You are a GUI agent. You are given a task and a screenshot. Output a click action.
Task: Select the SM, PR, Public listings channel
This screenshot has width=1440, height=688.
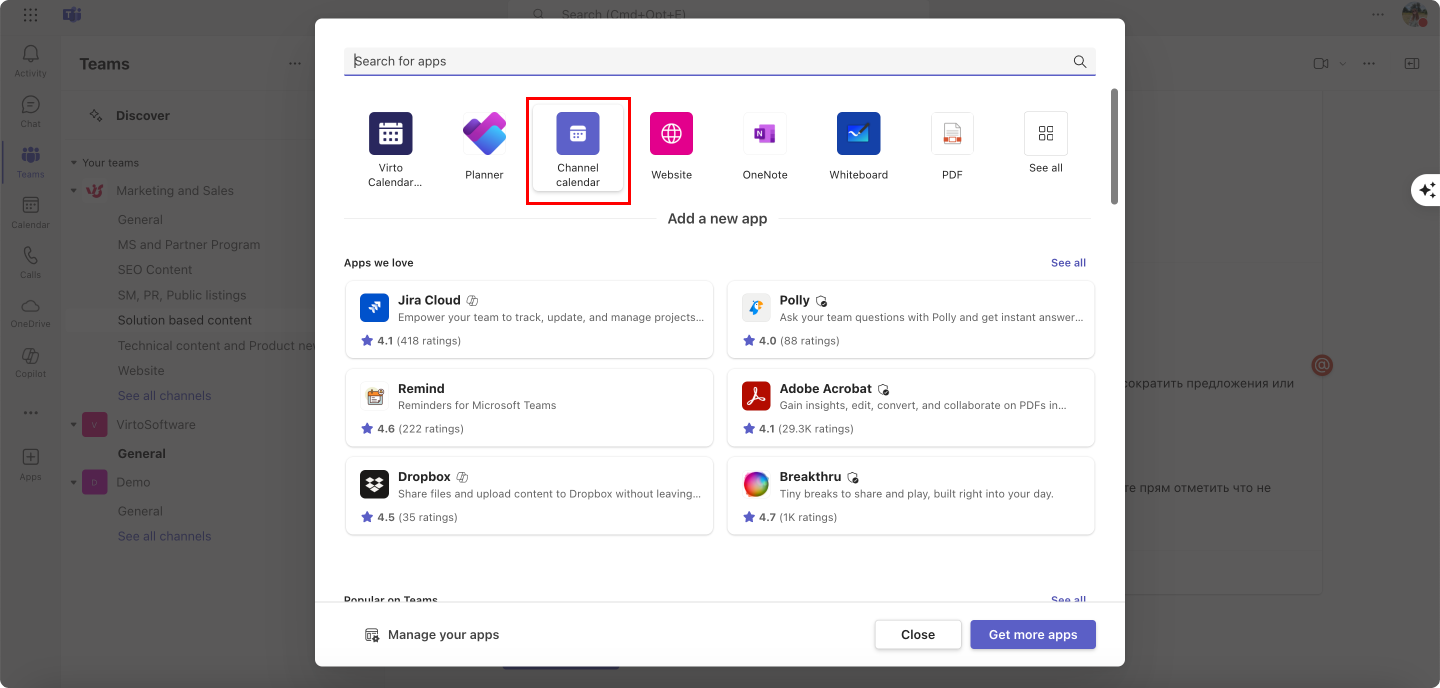[x=182, y=296]
